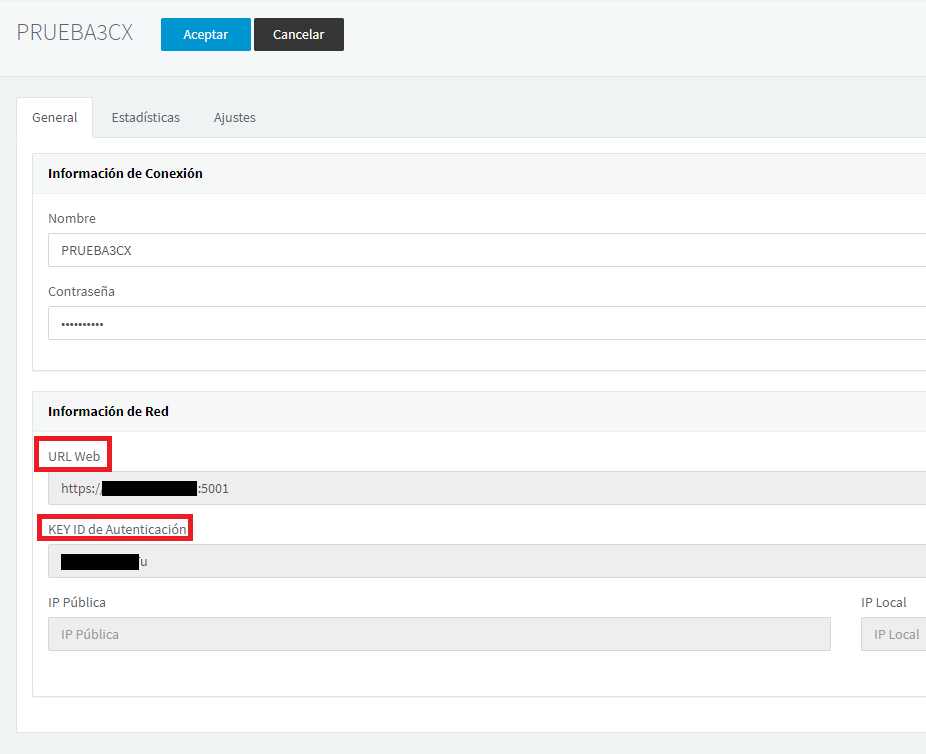Click the IP Local label text
This screenshot has width=926, height=754.
tap(883, 602)
